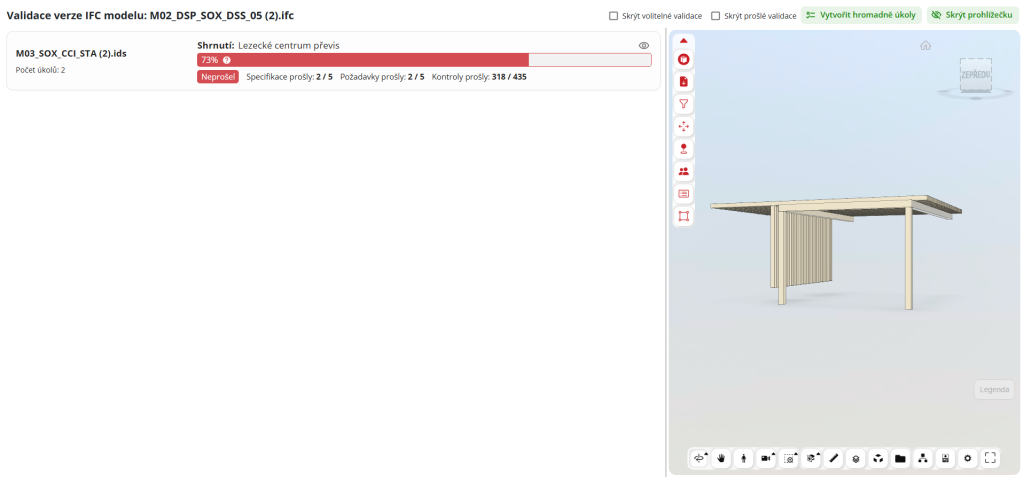Image resolution: width=1024 pixels, height=483 pixels.
Task: Click the view cube labeled ZEPŘEDU
Action: (975, 76)
